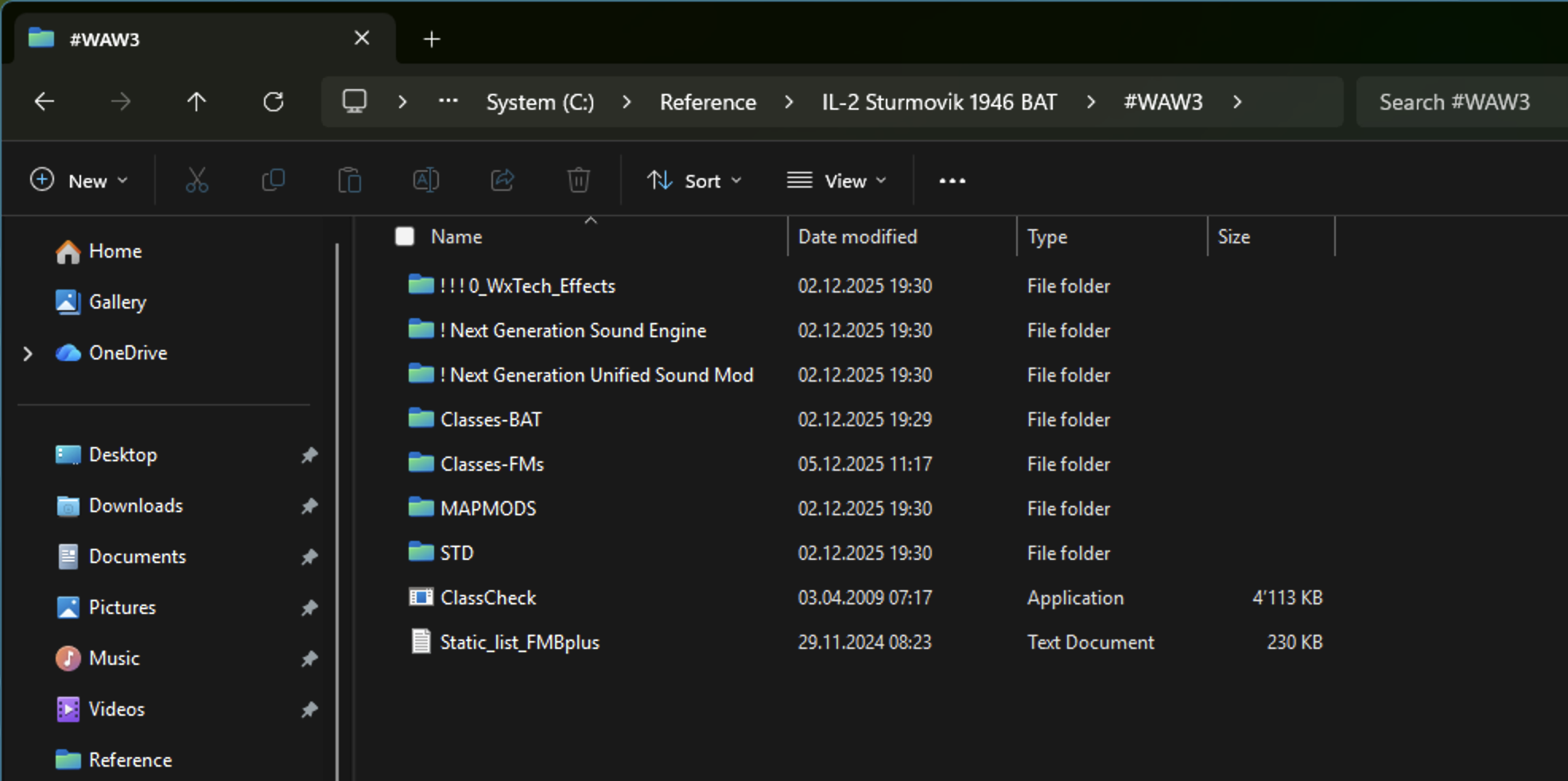The width and height of the screenshot is (1568, 781).
Task: Show hidden breadcrumb path with ellipsis
Action: (448, 102)
